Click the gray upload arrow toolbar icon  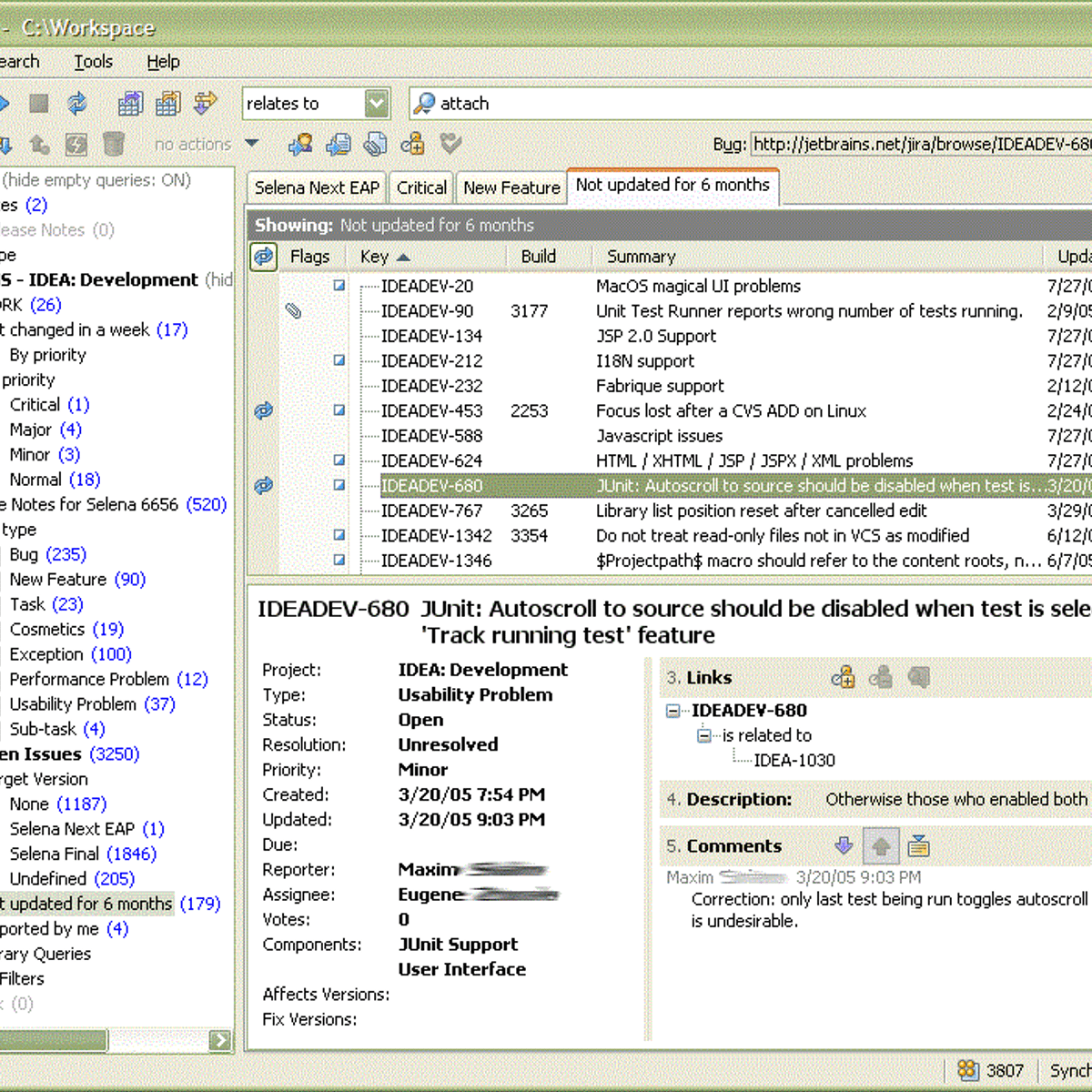pos(39,144)
